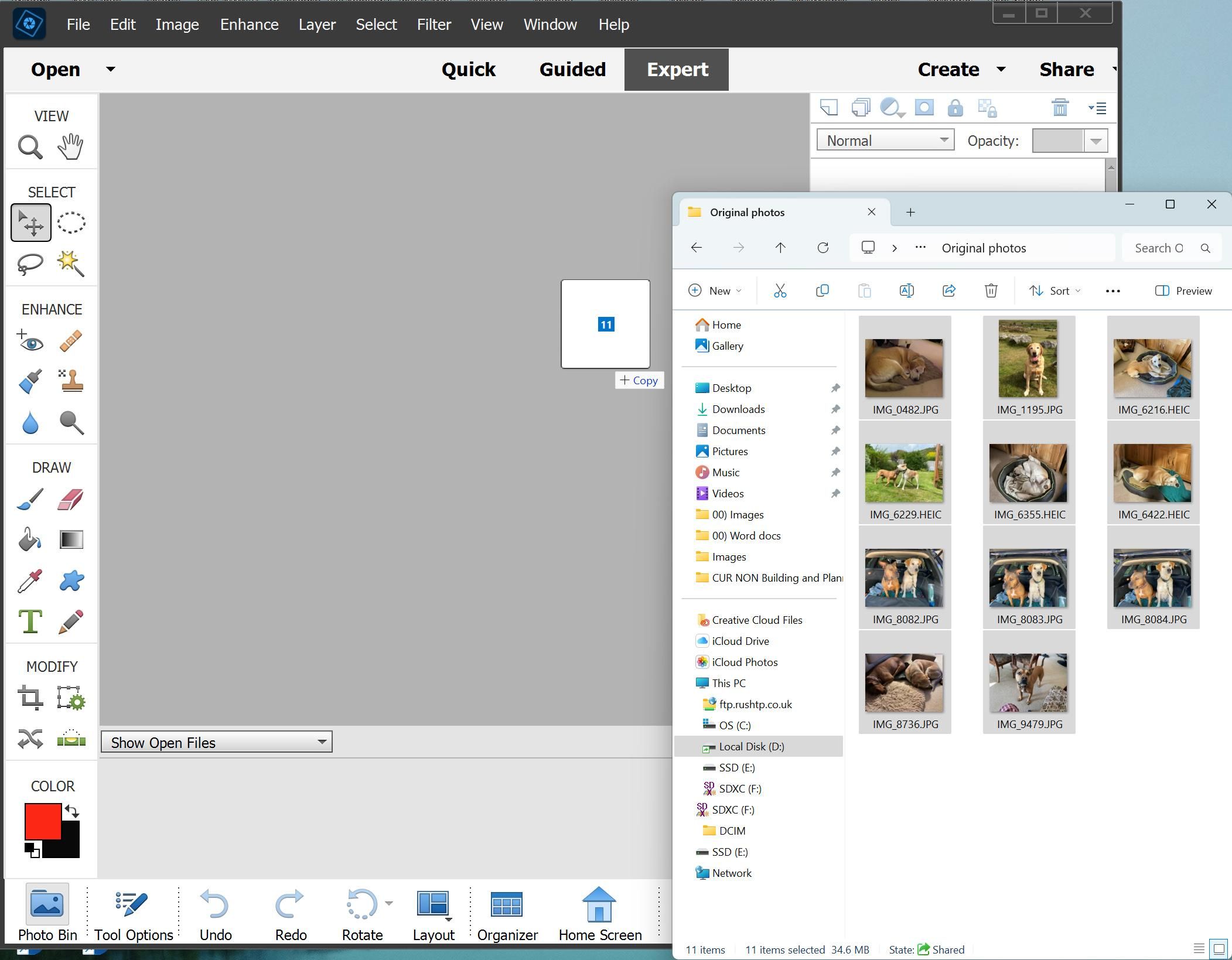Open the Enhance menu
The height and width of the screenshot is (960, 1232).
tap(249, 24)
